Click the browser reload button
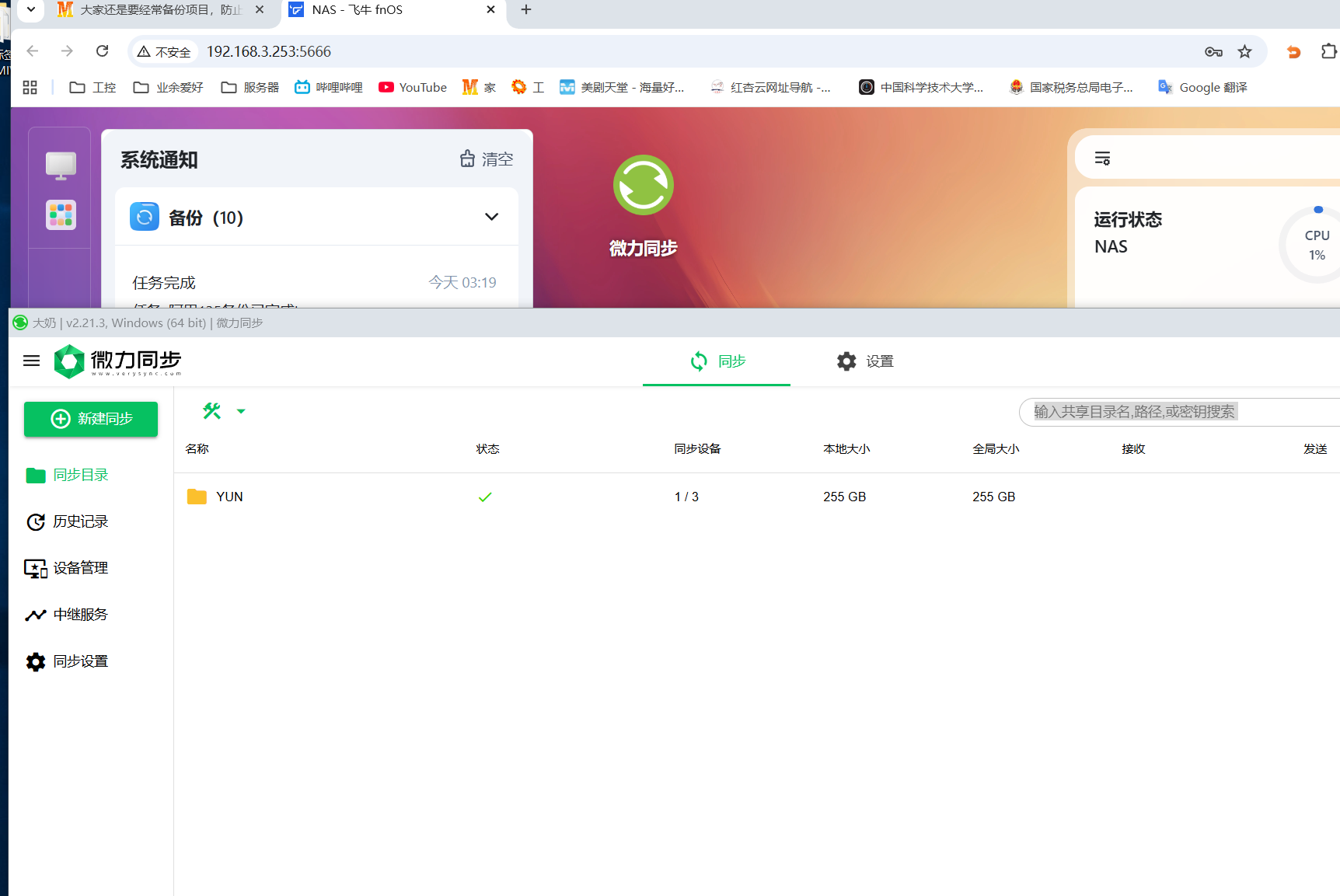Viewport: 1340px width, 896px height. tap(102, 51)
